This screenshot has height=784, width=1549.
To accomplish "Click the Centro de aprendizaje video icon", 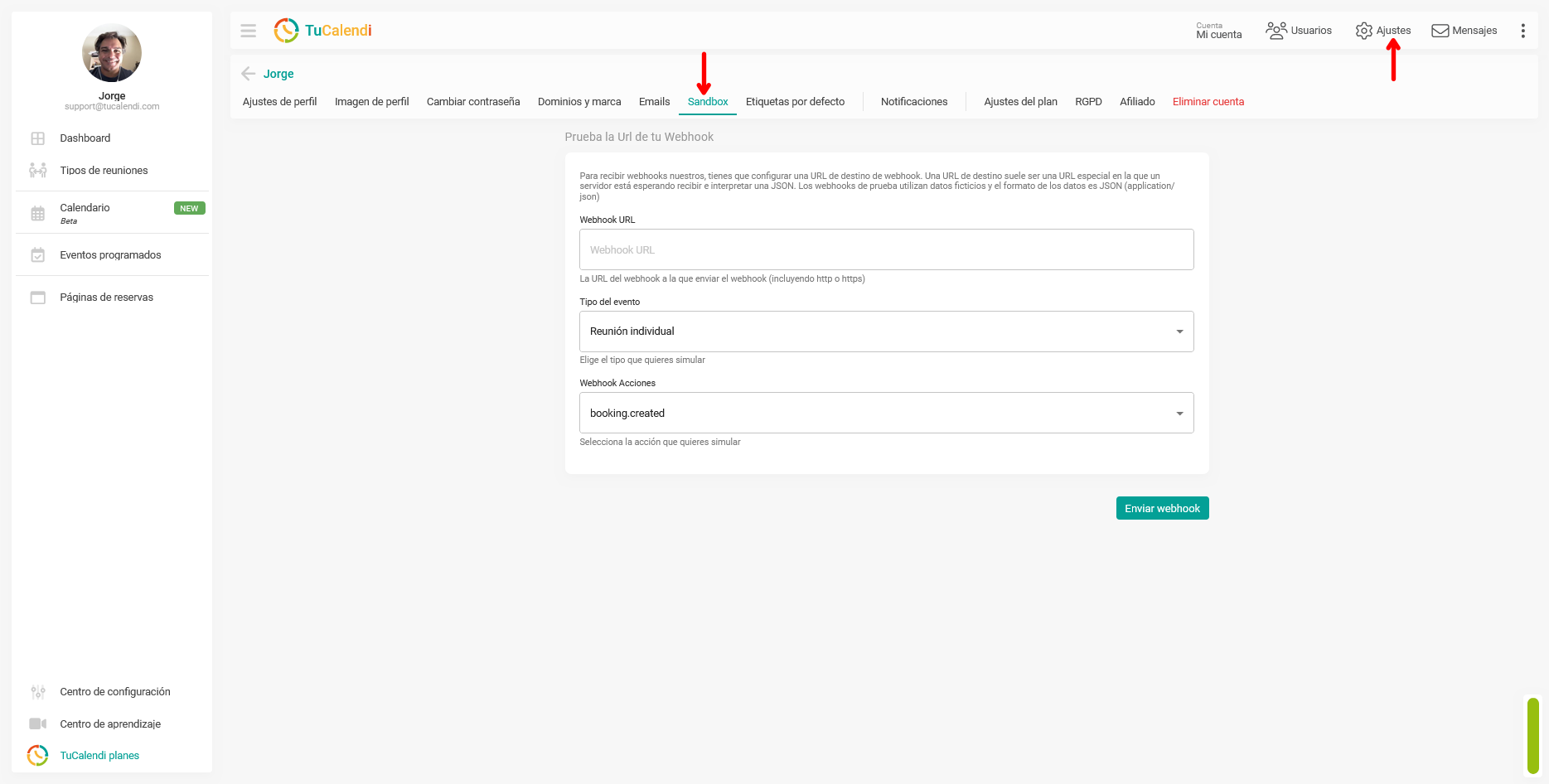I will (38, 724).
